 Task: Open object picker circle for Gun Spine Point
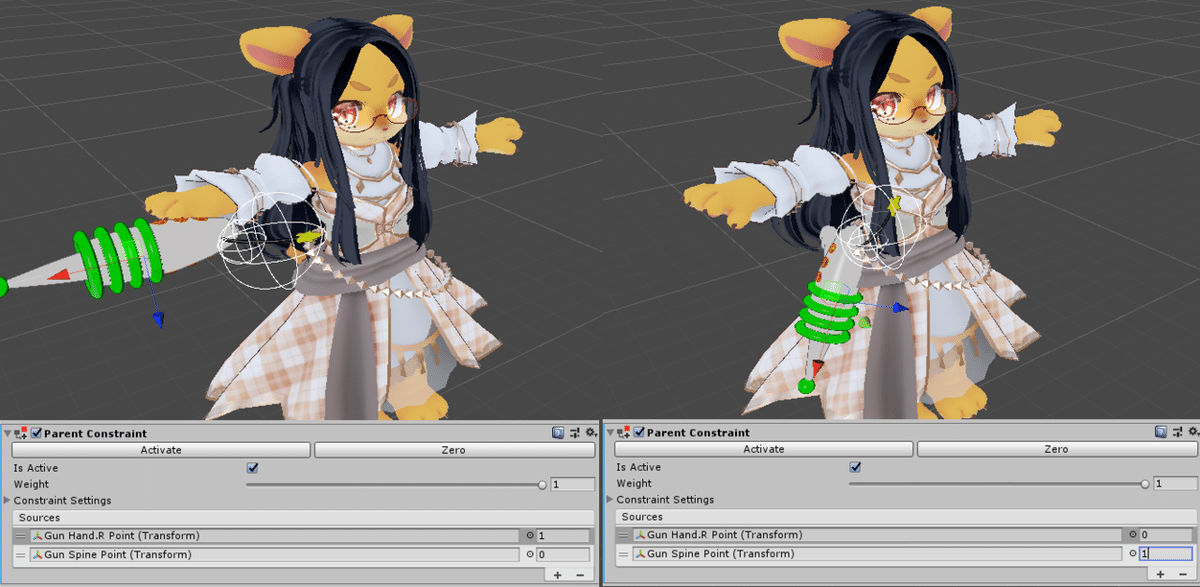pos(528,554)
